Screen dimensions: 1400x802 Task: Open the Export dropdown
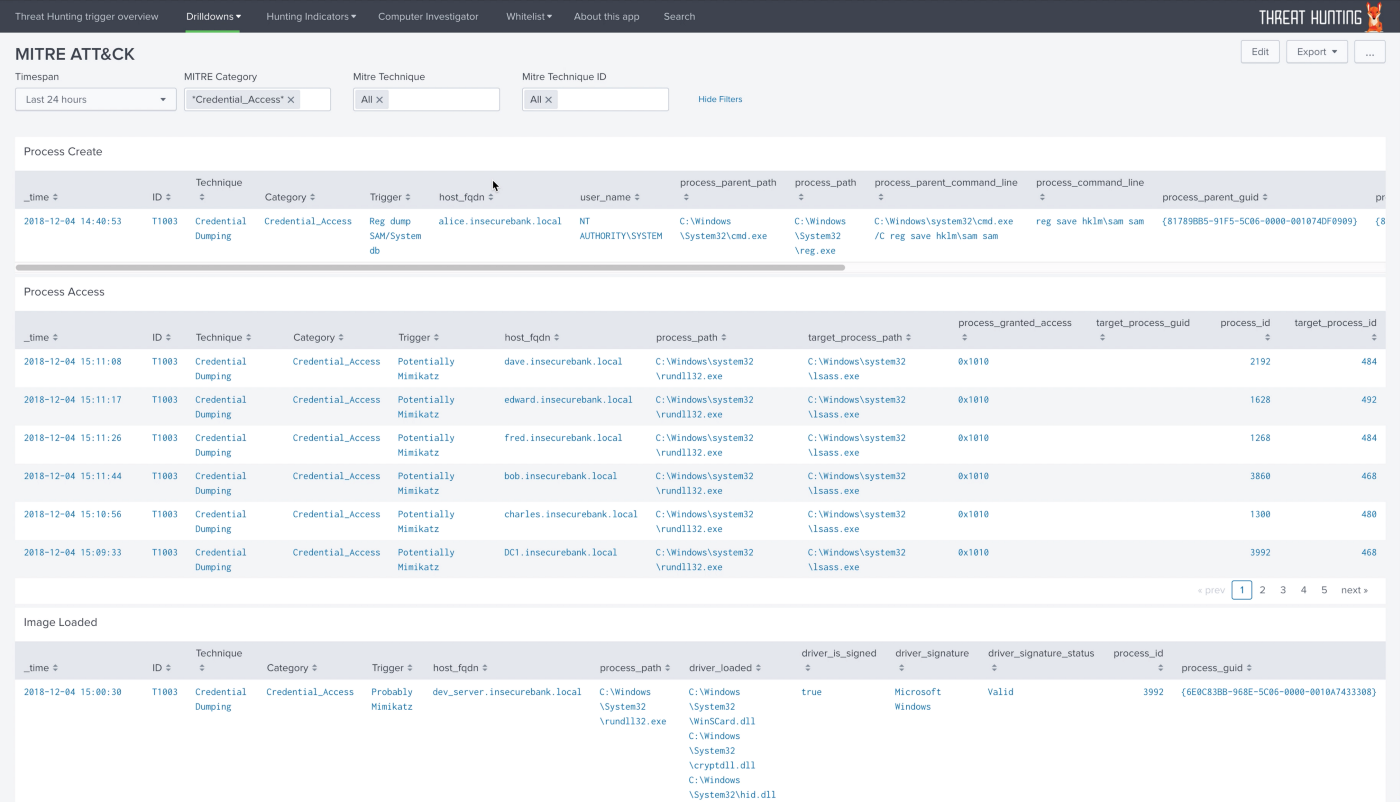click(1317, 52)
